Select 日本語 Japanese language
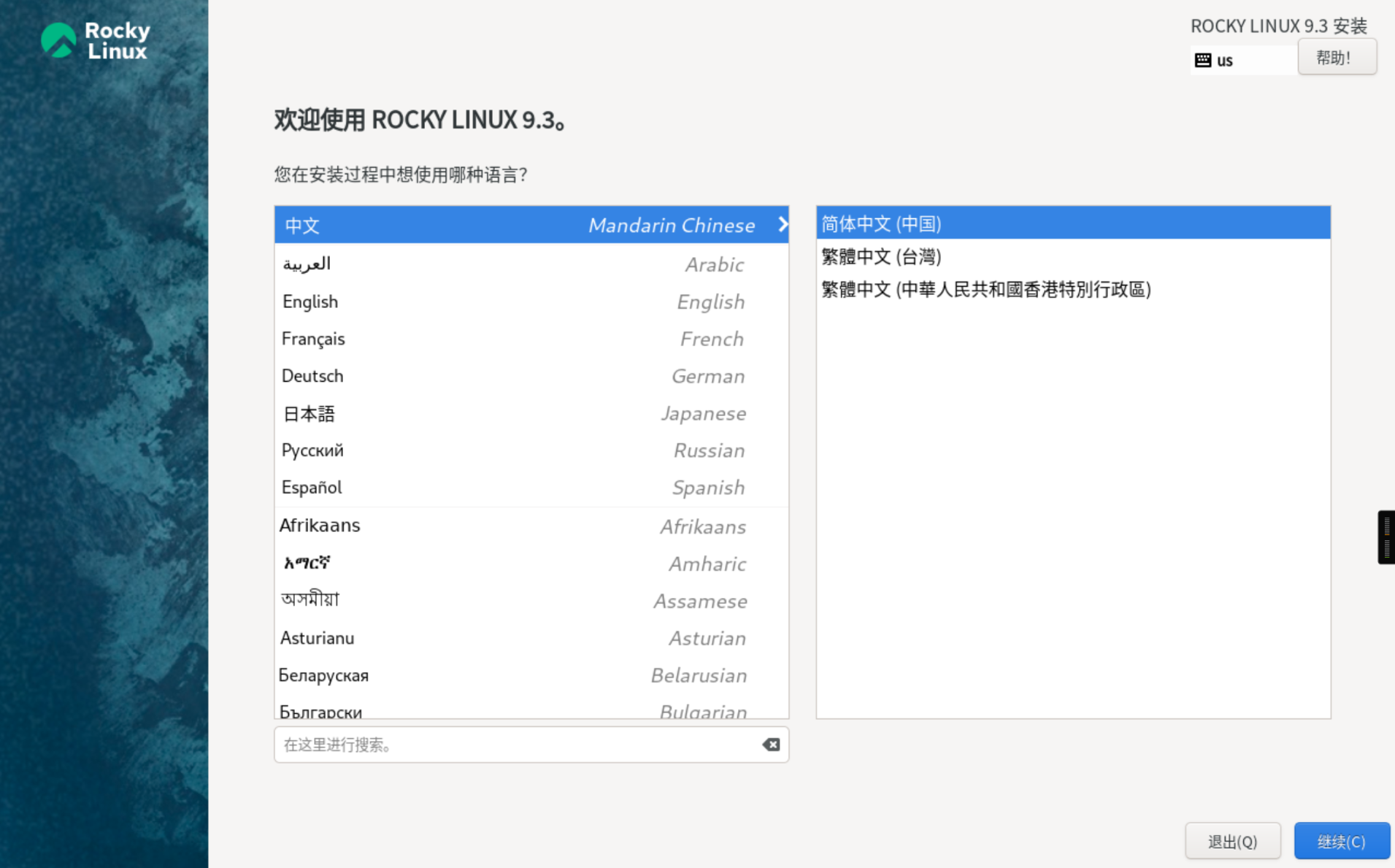Image resolution: width=1395 pixels, height=868 pixels. tap(531, 413)
